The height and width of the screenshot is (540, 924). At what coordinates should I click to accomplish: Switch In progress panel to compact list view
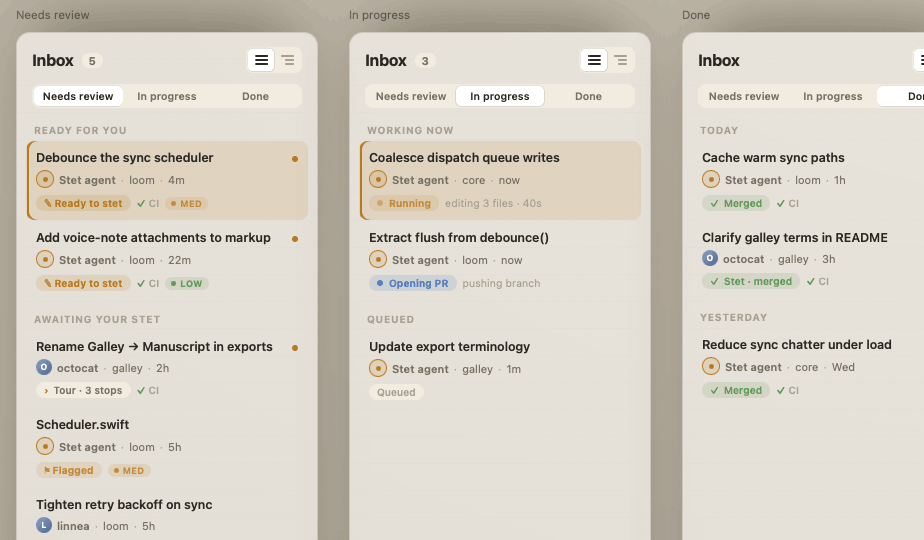coord(621,60)
